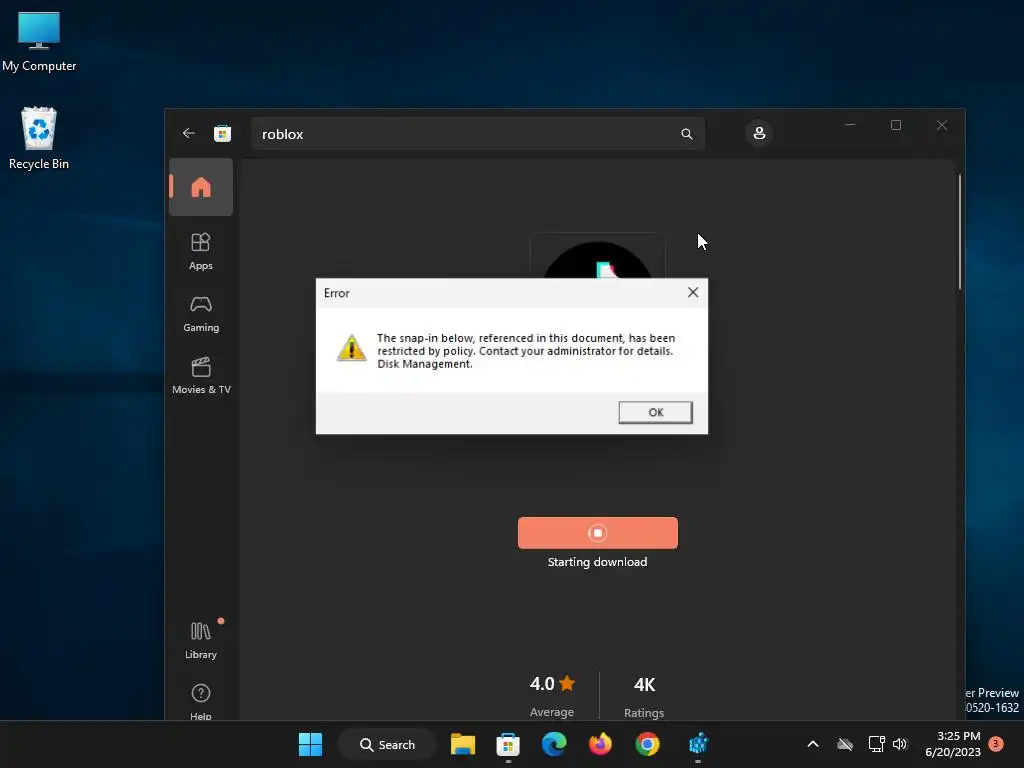Click the taskbar Search box
The width and height of the screenshot is (1024, 768).
pyautogui.click(x=387, y=744)
